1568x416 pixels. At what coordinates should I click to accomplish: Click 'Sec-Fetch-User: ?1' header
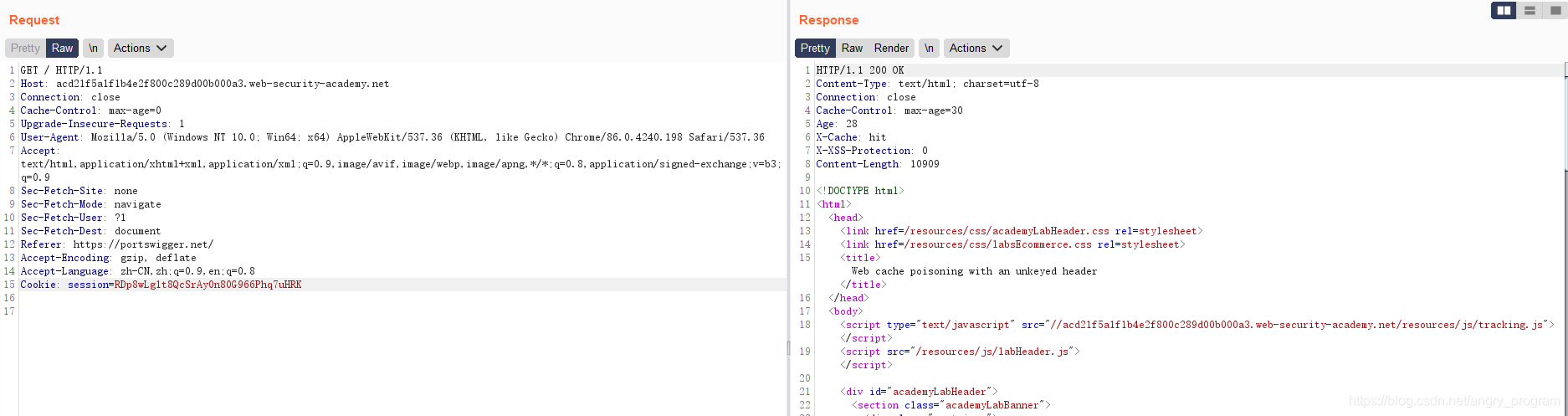[73, 218]
